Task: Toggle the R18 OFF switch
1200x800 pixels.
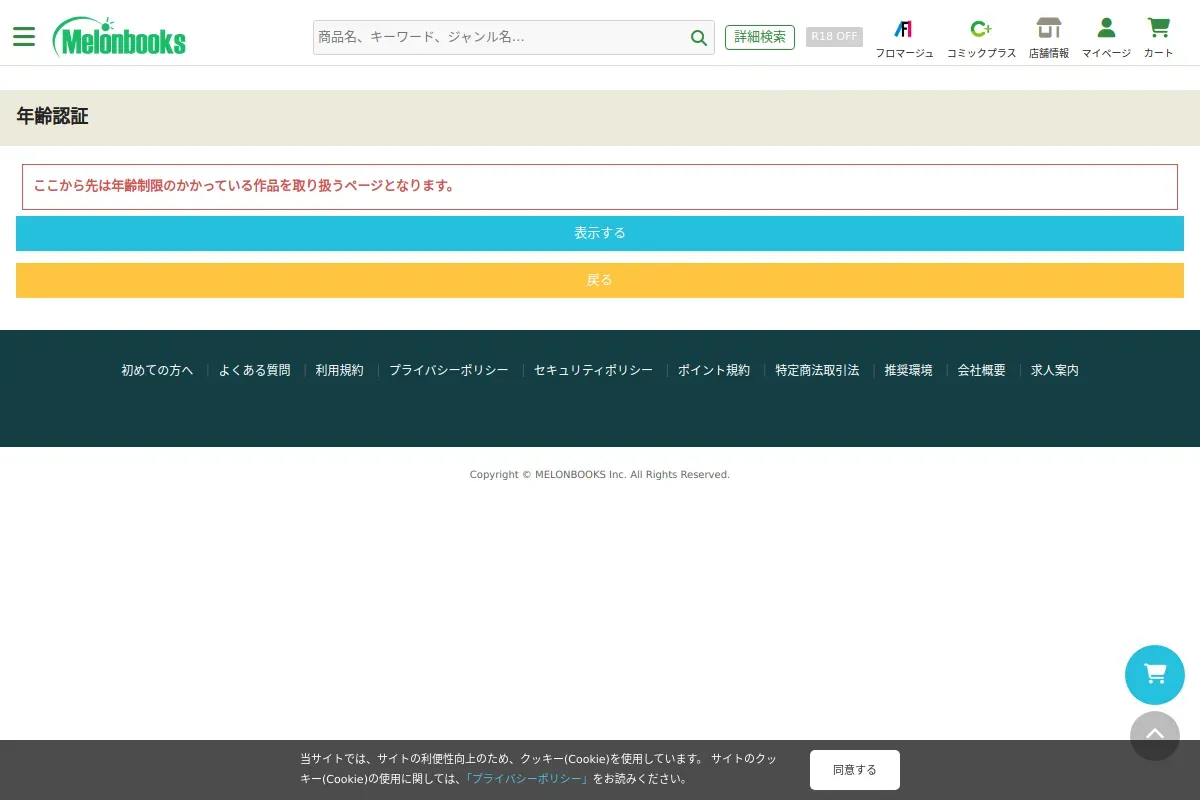Action: click(x=834, y=37)
